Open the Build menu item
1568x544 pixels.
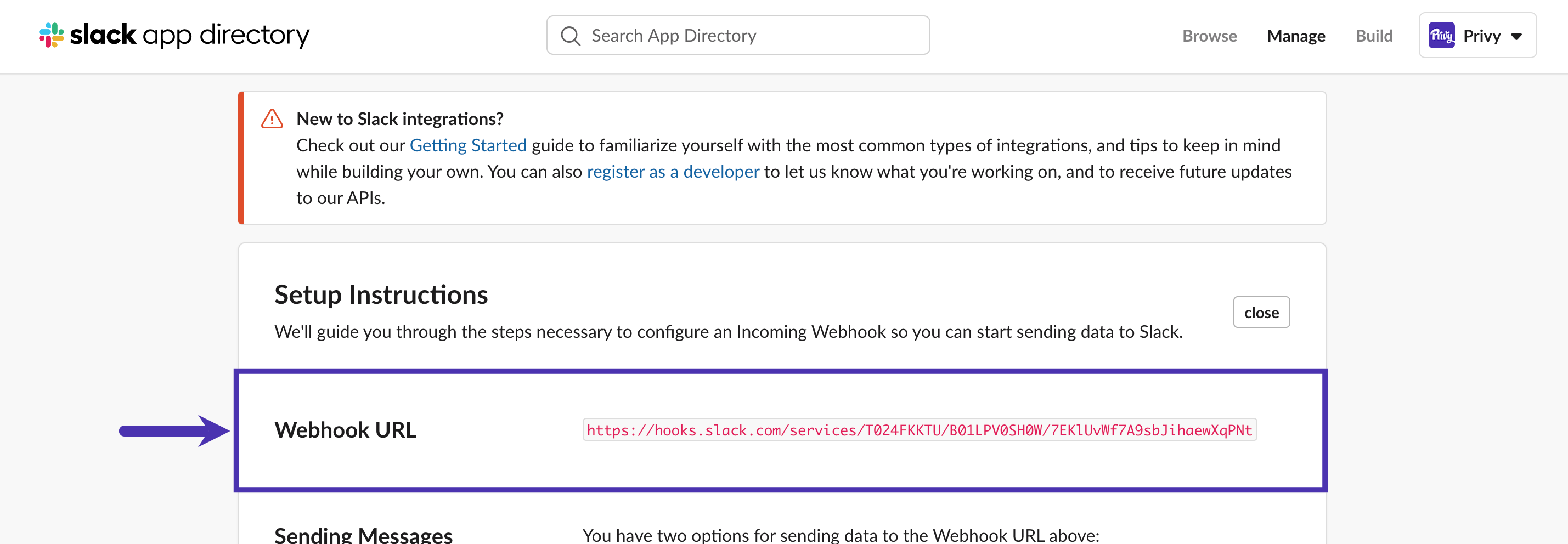click(x=1374, y=36)
